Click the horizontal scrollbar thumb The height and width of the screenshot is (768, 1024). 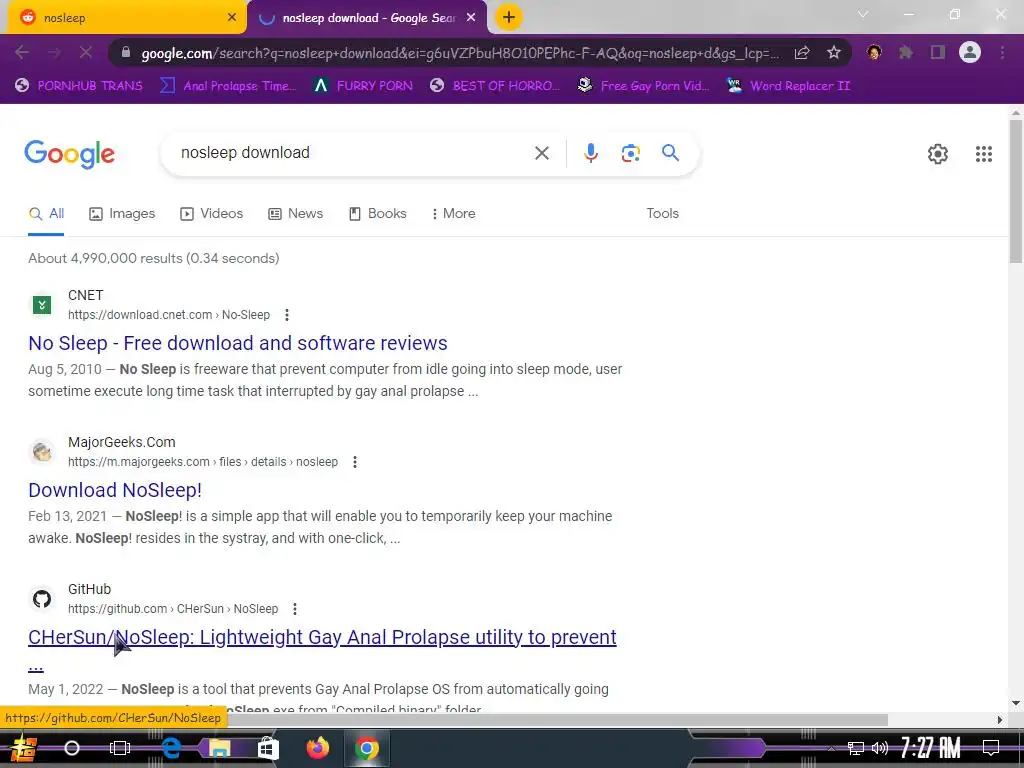point(558,720)
